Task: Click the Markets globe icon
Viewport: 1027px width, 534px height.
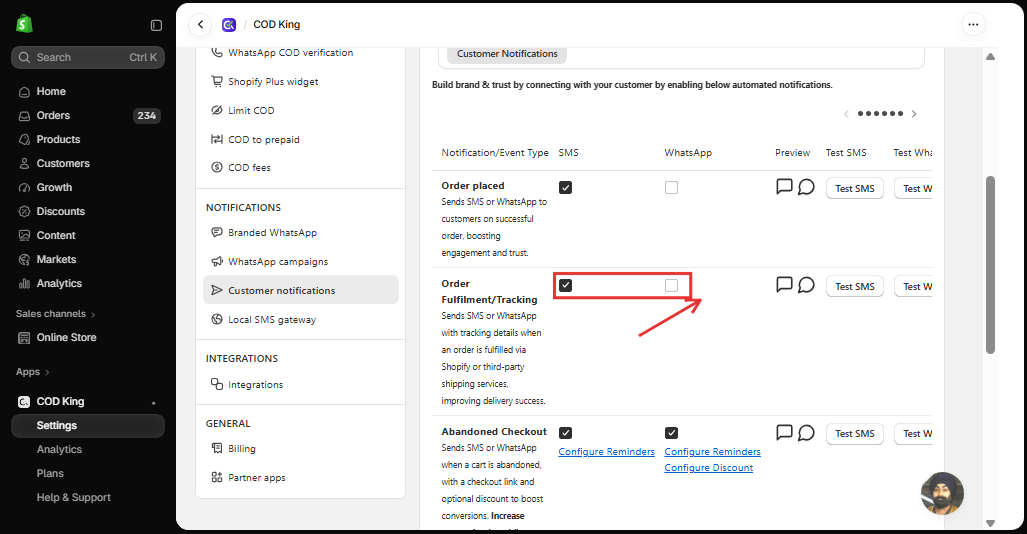Action: click(24, 259)
